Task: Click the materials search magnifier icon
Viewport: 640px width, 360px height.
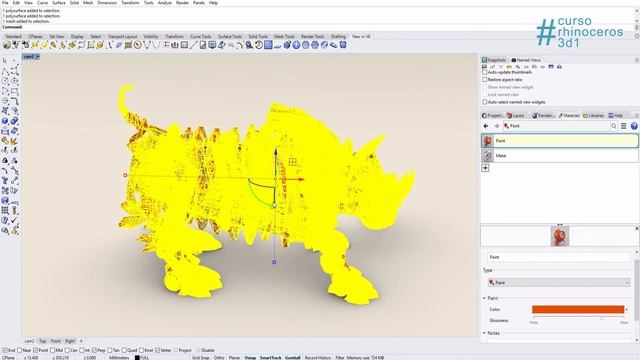Action: pos(613,126)
